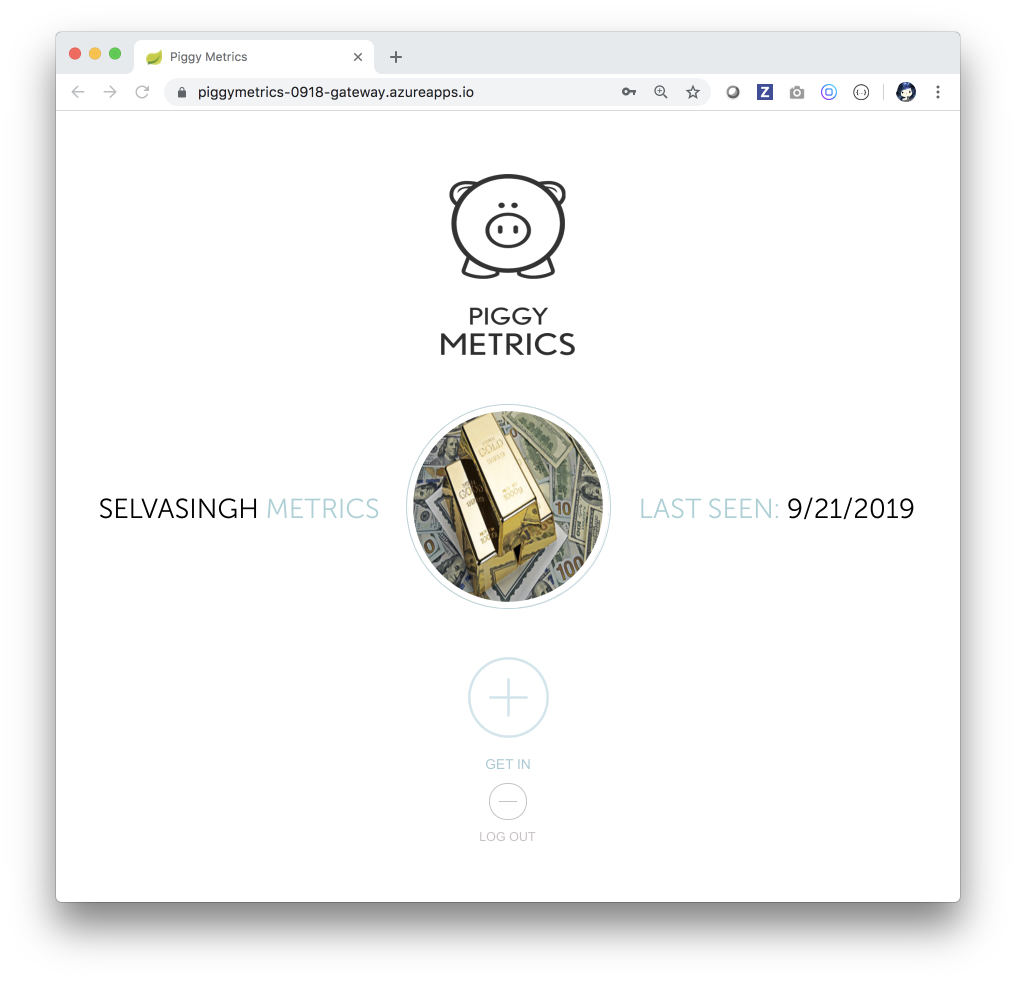Viewport: 1016px width, 982px height.
Task: Bookmark this page with the star icon
Action: pos(693,92)
